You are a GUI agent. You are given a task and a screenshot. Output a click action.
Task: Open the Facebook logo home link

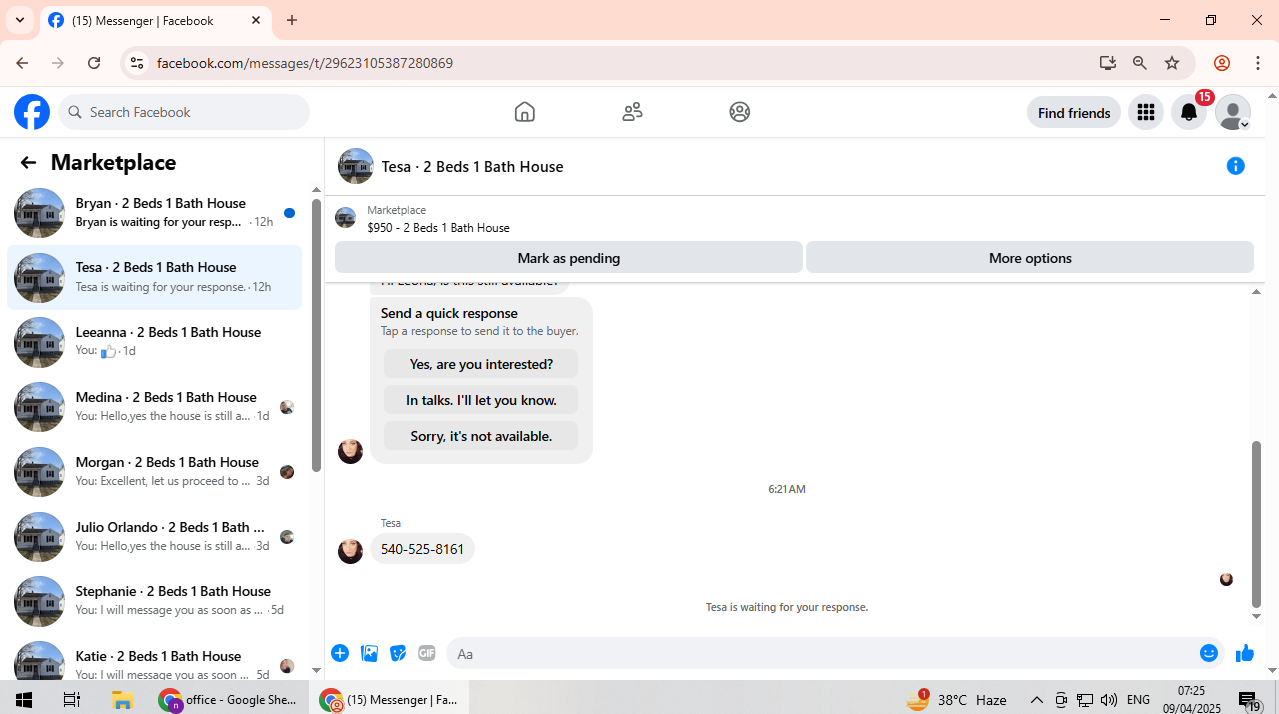[32, 112]
